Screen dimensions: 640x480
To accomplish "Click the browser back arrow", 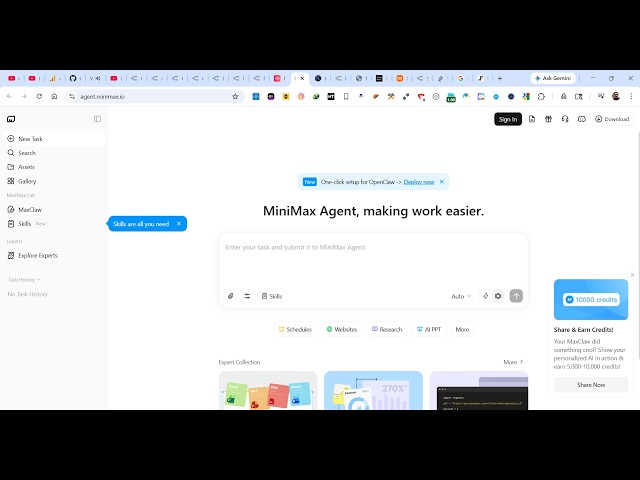I will 9,96.
